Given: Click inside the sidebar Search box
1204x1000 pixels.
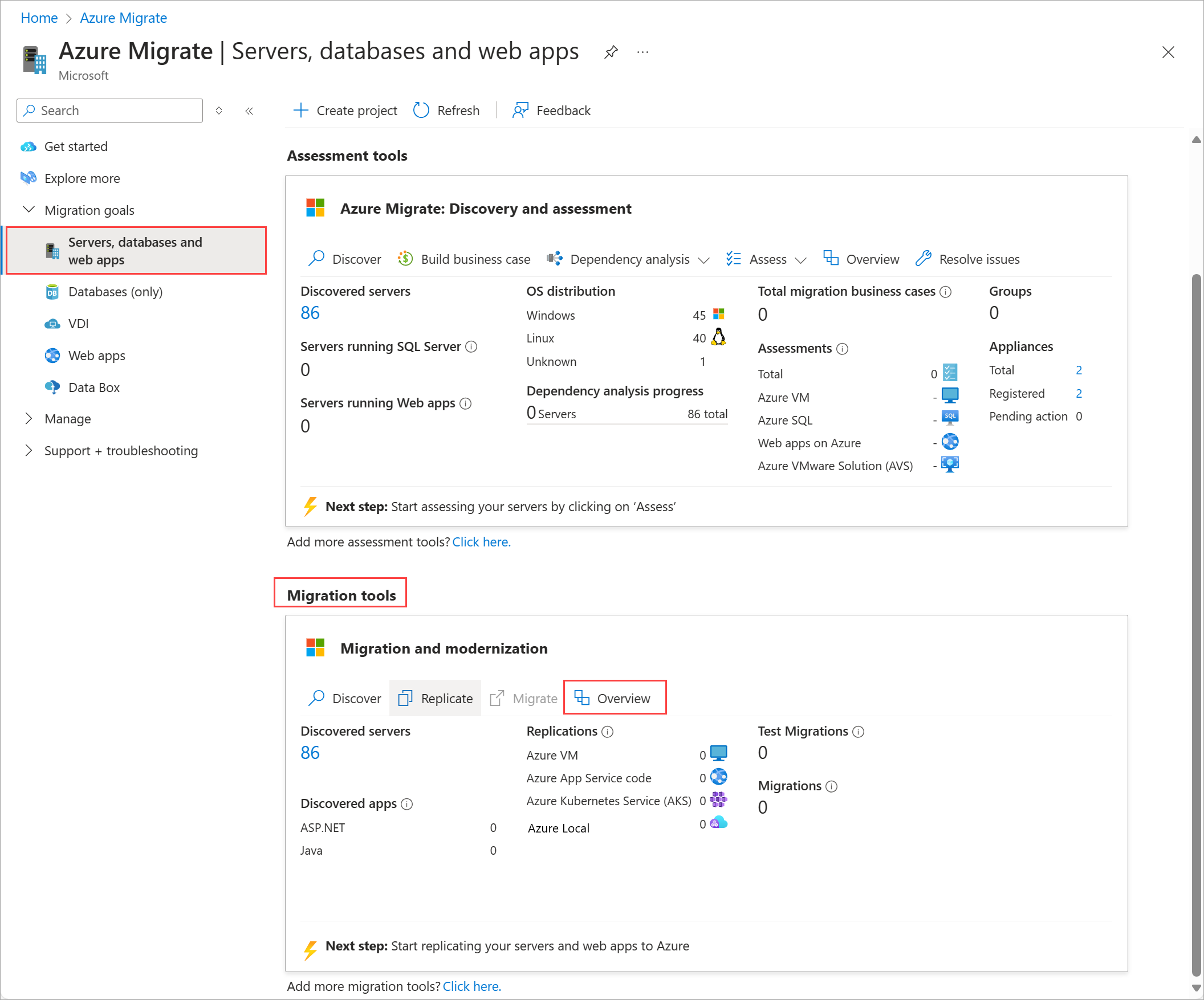Looking at the screenshot, I should tap(109, 110).
